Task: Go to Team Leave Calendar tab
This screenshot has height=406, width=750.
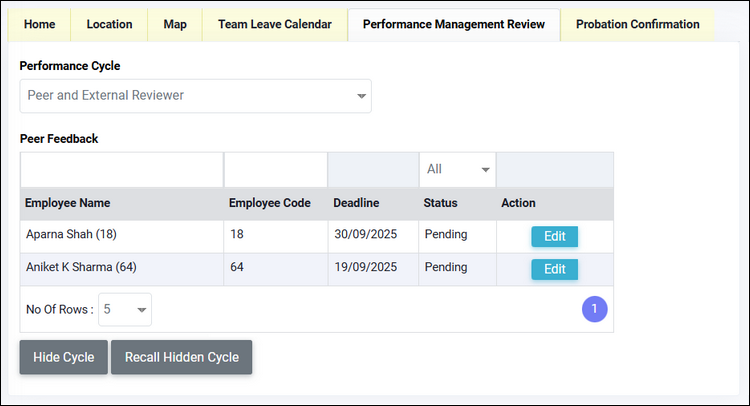Action: coord(274,24)
